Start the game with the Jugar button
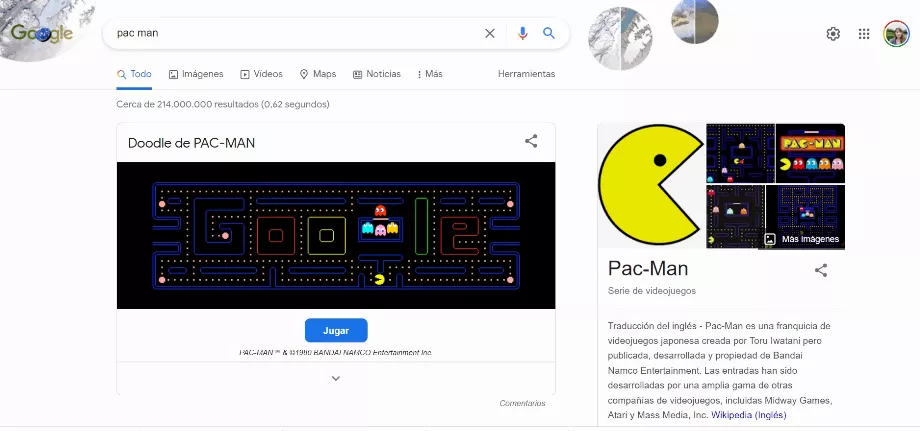This screenshot has height=431, width=920. pos(336,330)
